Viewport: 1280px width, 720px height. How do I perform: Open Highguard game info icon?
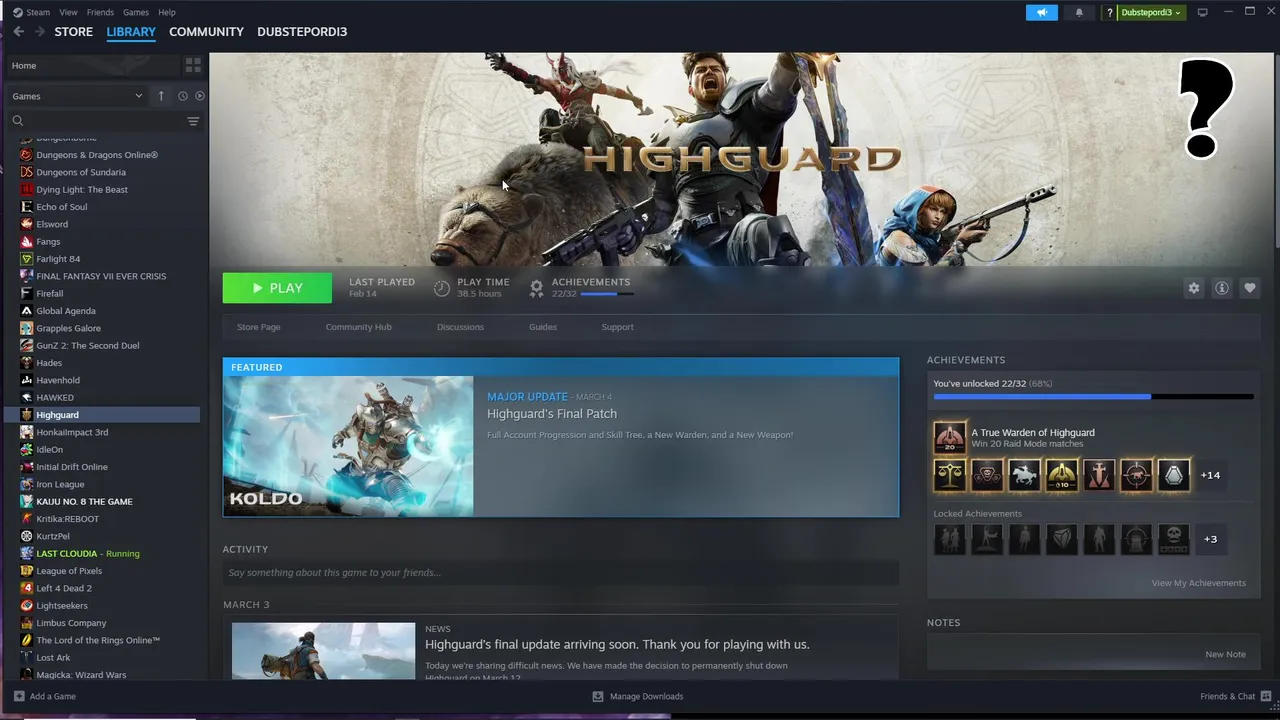click(1221, 288)
